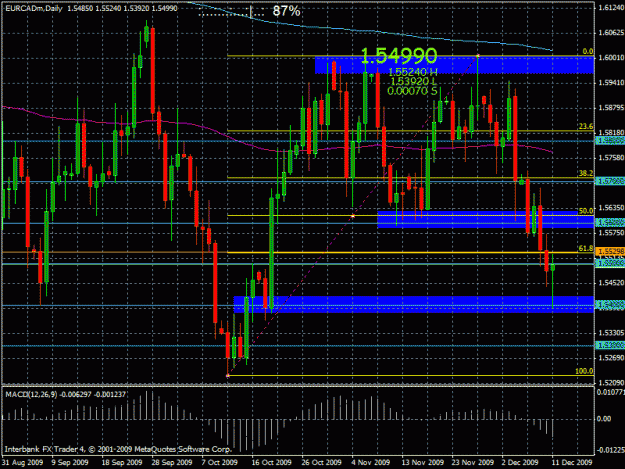Click the Fibonacci anchor point at the 0.0 line
The height and width of the screenshot is (469, 625).
(x=478, y=56)
